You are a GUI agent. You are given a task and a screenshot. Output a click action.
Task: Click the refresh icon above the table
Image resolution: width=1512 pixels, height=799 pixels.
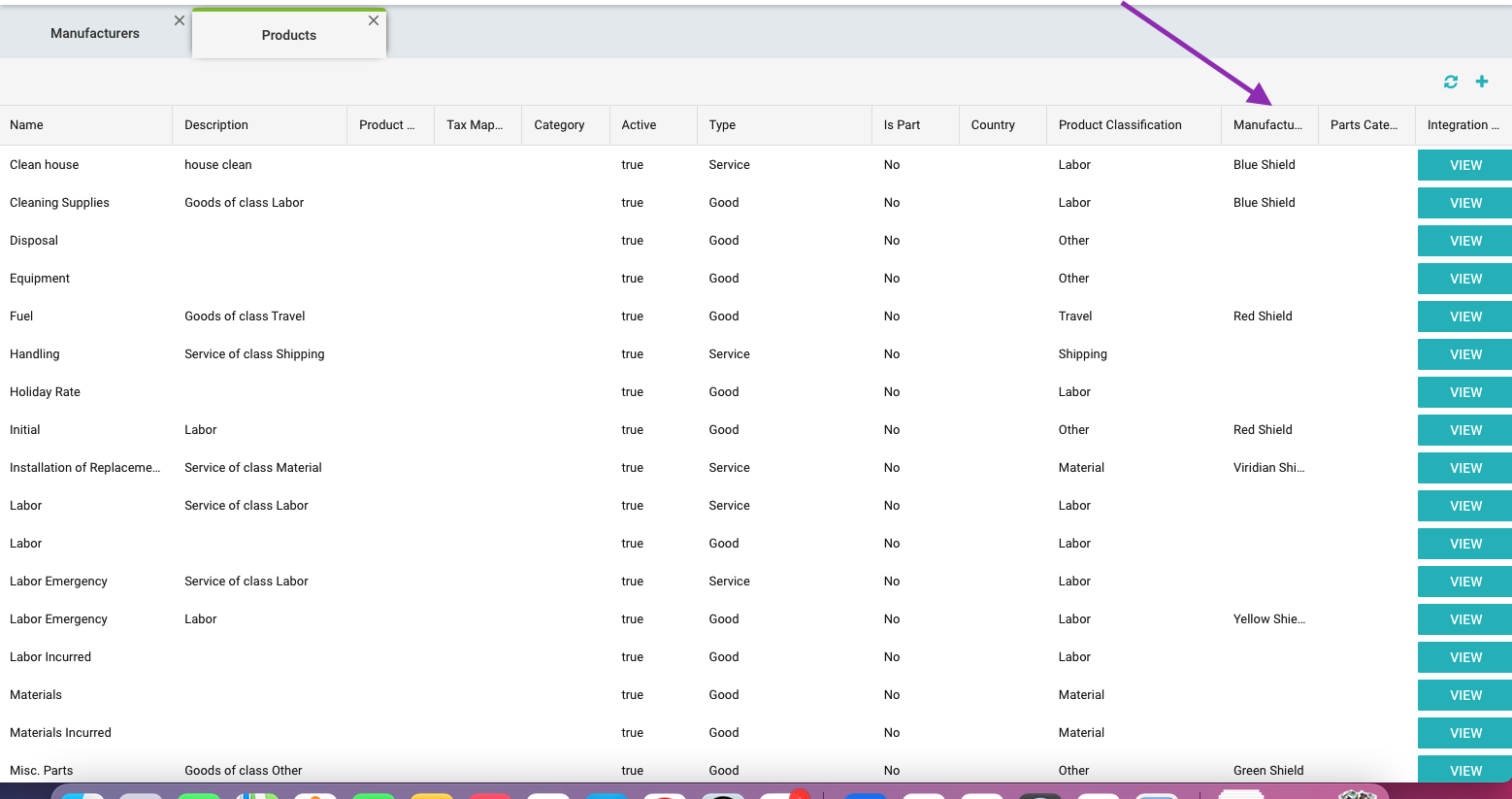point(1450,83)
